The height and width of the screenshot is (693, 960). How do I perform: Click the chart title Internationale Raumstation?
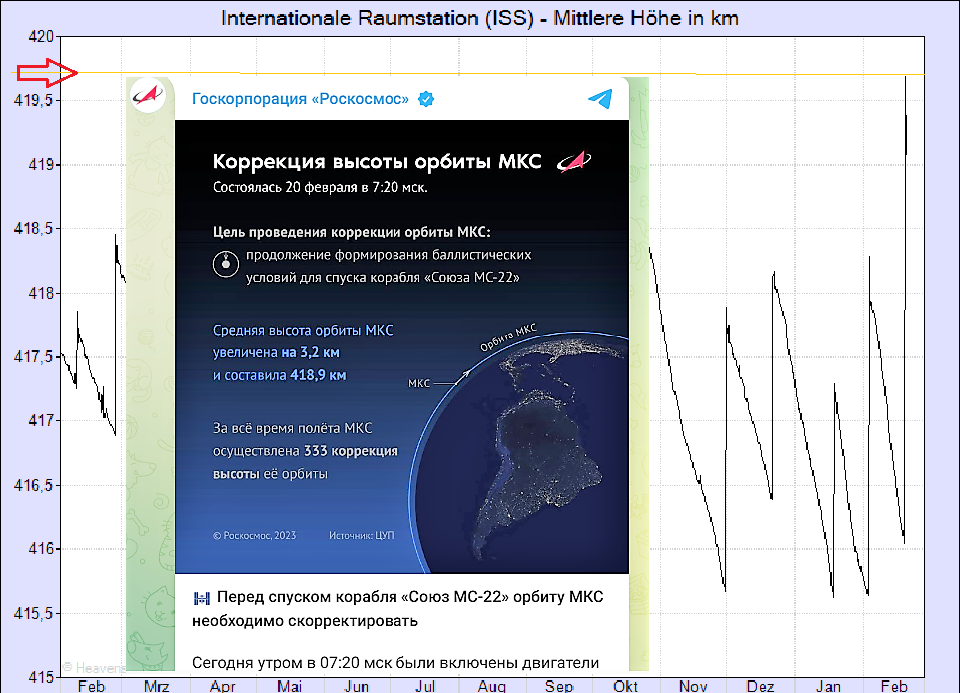(480, 19)
